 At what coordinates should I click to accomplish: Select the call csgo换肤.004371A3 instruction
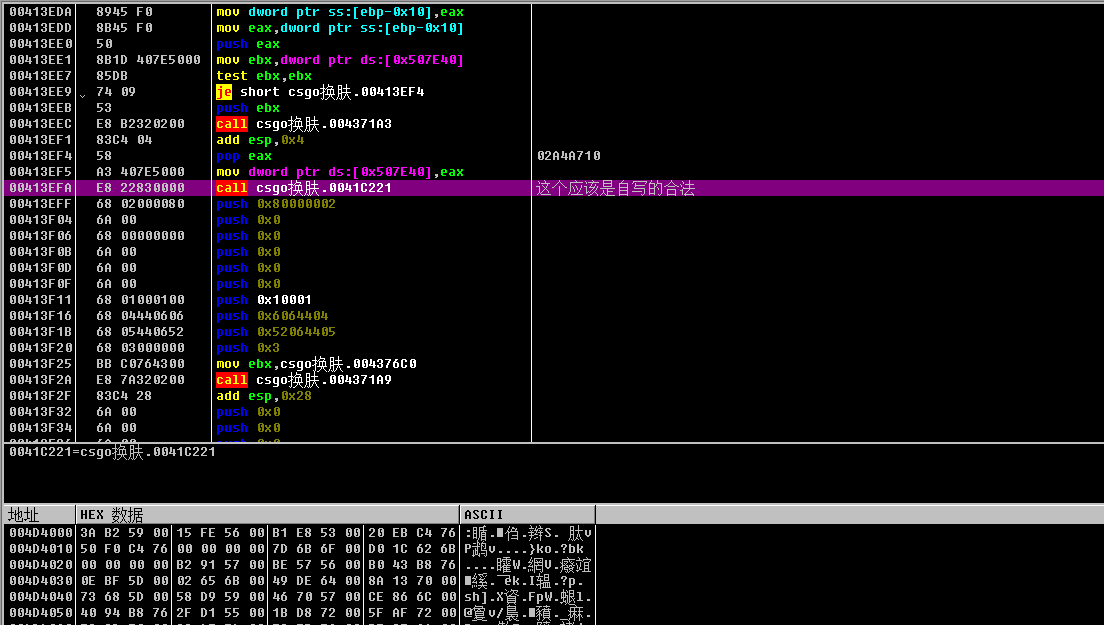pyautogui.click(x=303, y=124)
